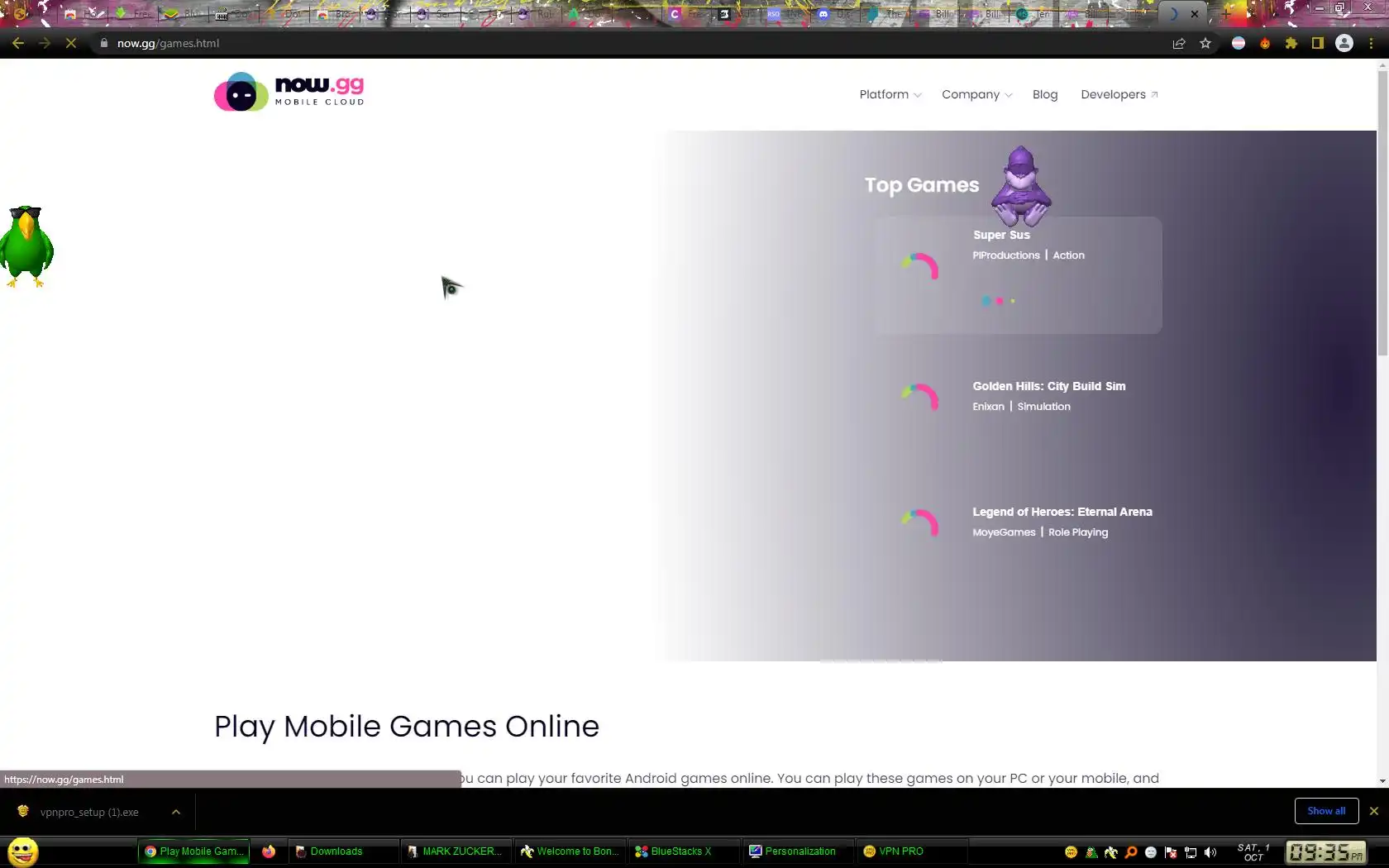Switch to BlueStacks X taskbar window
The image size is (1389, 868).
(x=684, y=851)
